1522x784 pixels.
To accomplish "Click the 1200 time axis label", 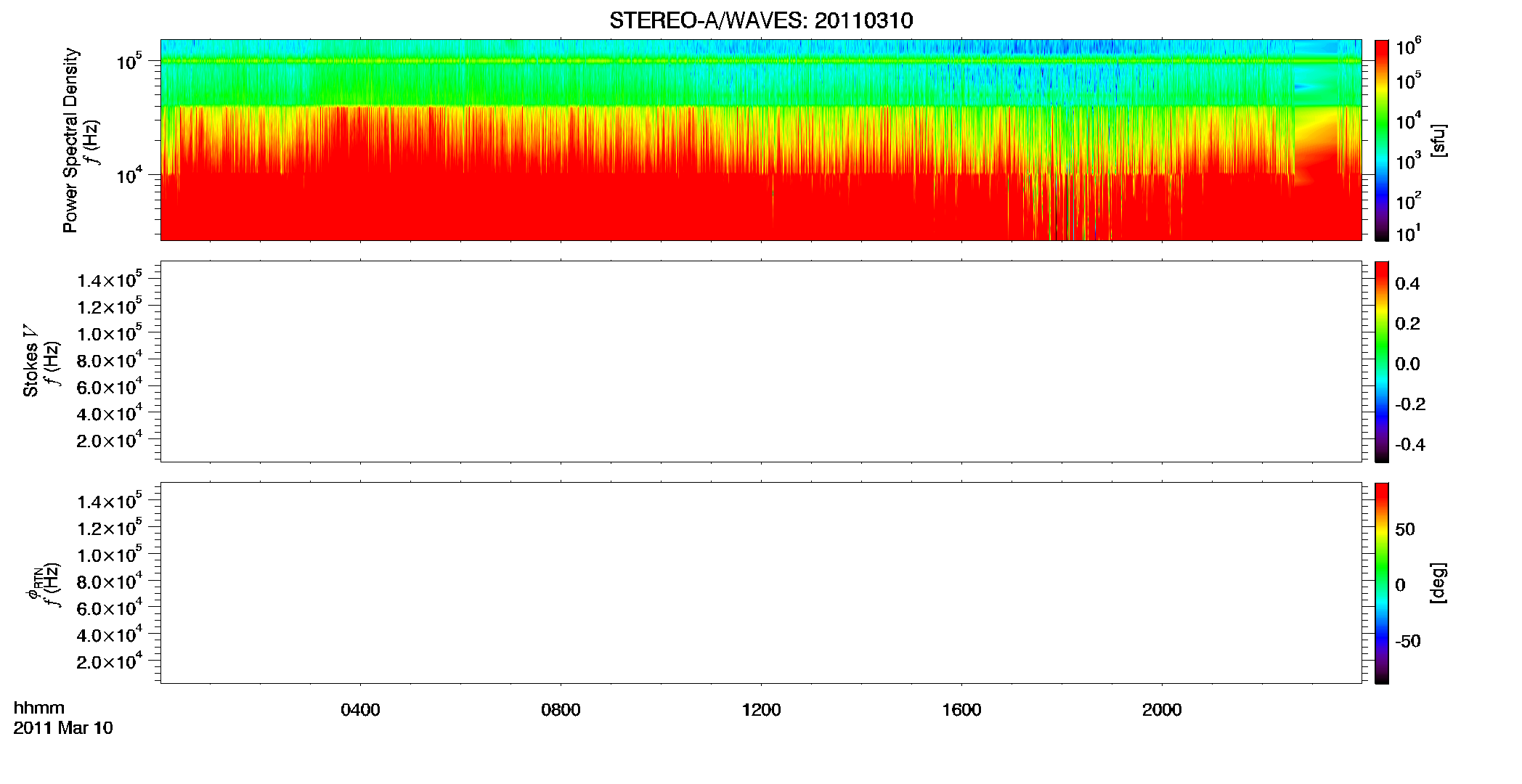I will pyautogui.click(x=761, y=710).
